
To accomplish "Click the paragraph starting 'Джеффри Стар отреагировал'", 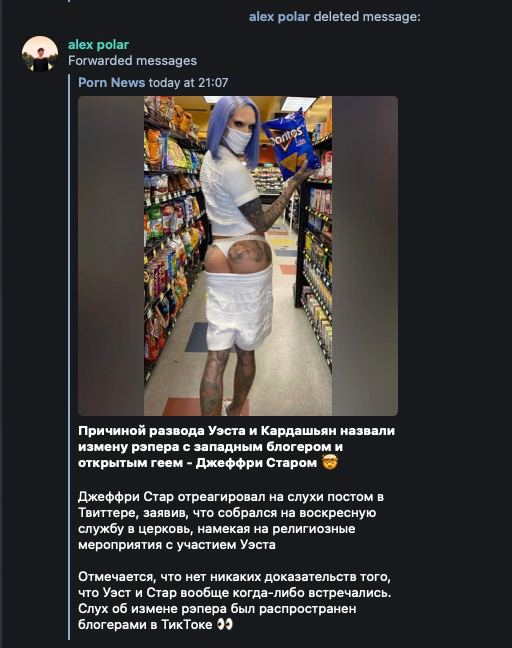I will coord(231,520).
